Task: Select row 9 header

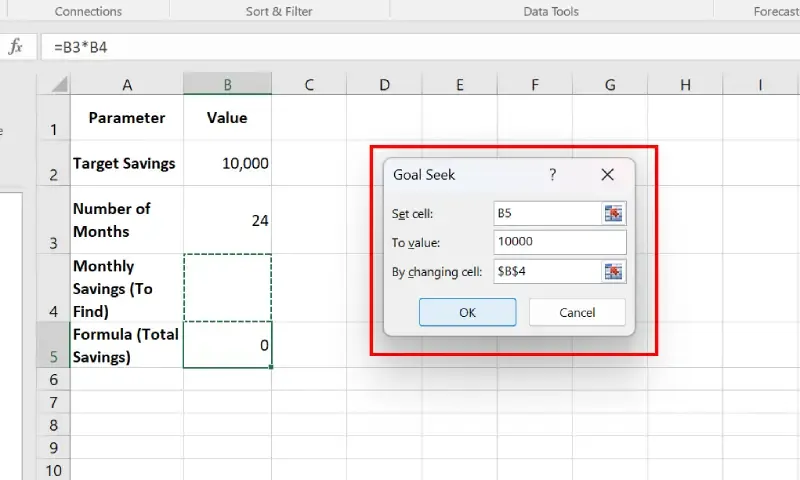Action: click(x=54, y=447)
